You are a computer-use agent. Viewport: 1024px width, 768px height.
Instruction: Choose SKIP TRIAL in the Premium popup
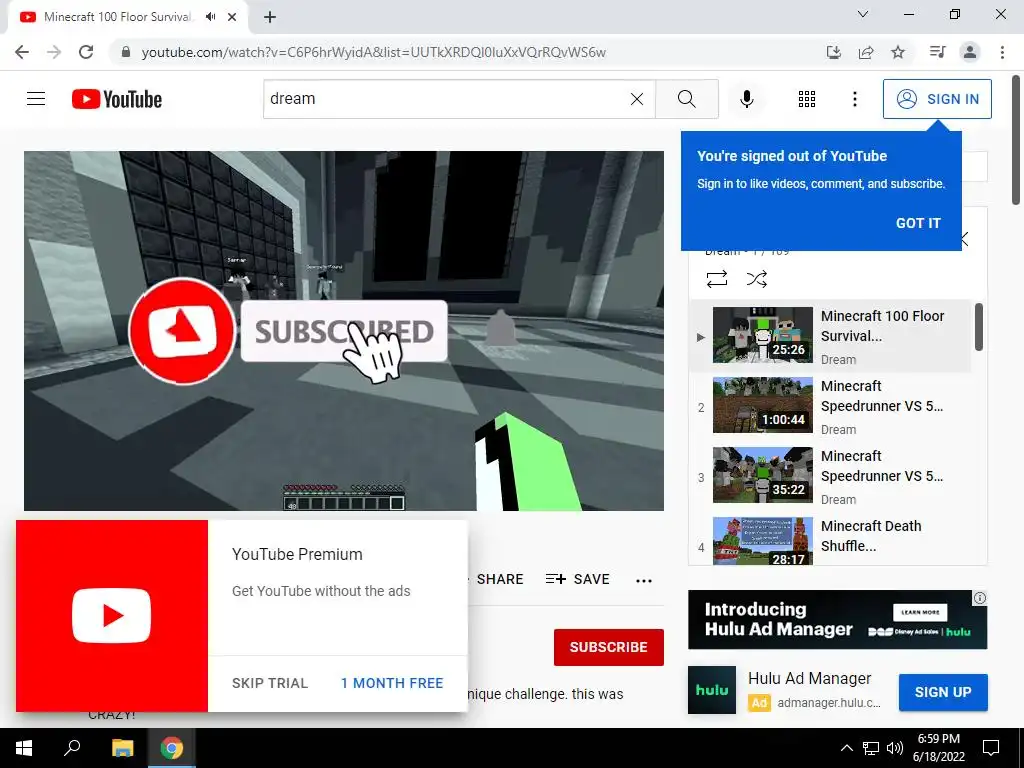tap(270, 683)
